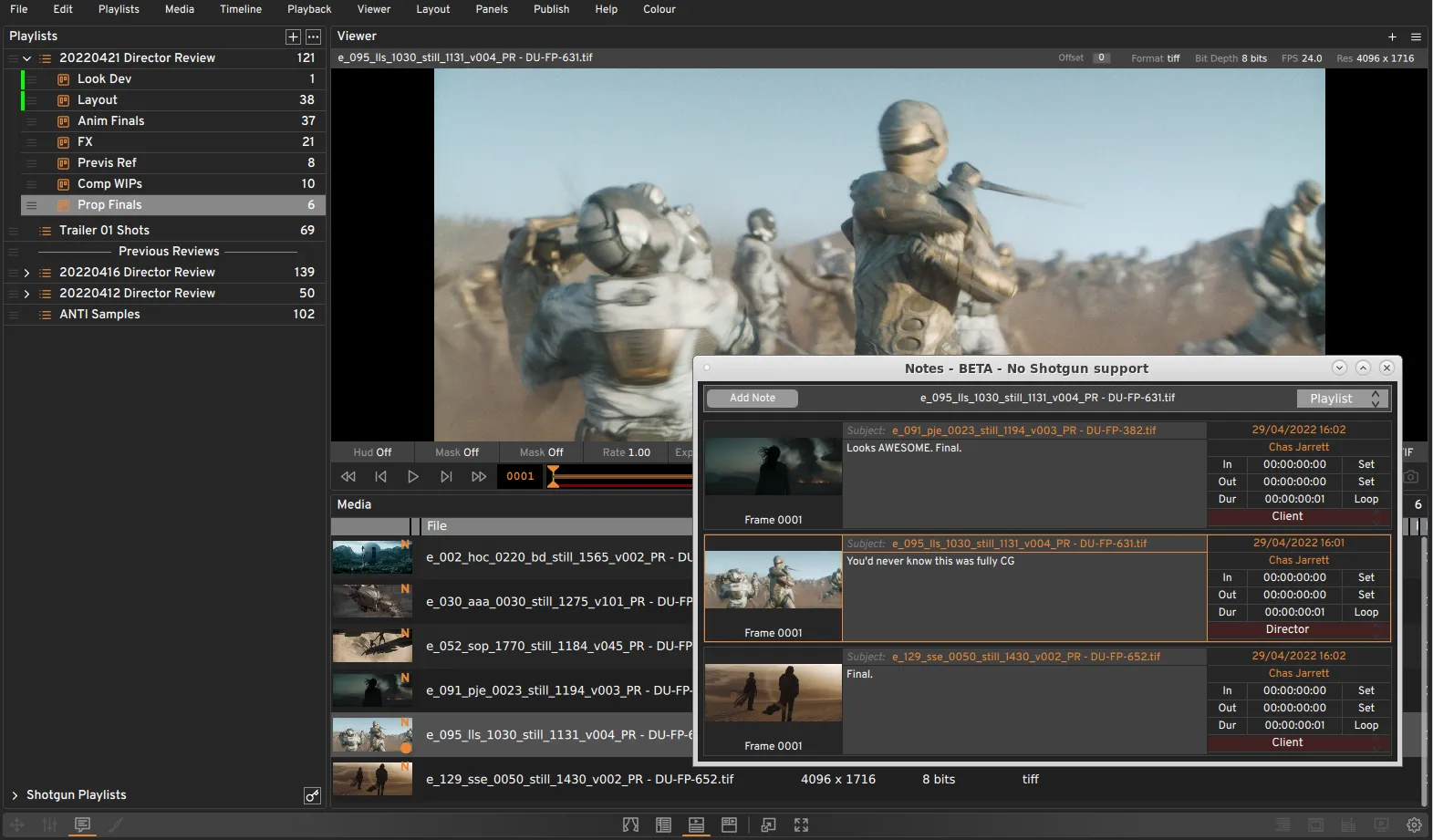Viewport: 1433px width, 840px height.
Task: Select the Comp WIPs subset
Action: pos(173,184)
